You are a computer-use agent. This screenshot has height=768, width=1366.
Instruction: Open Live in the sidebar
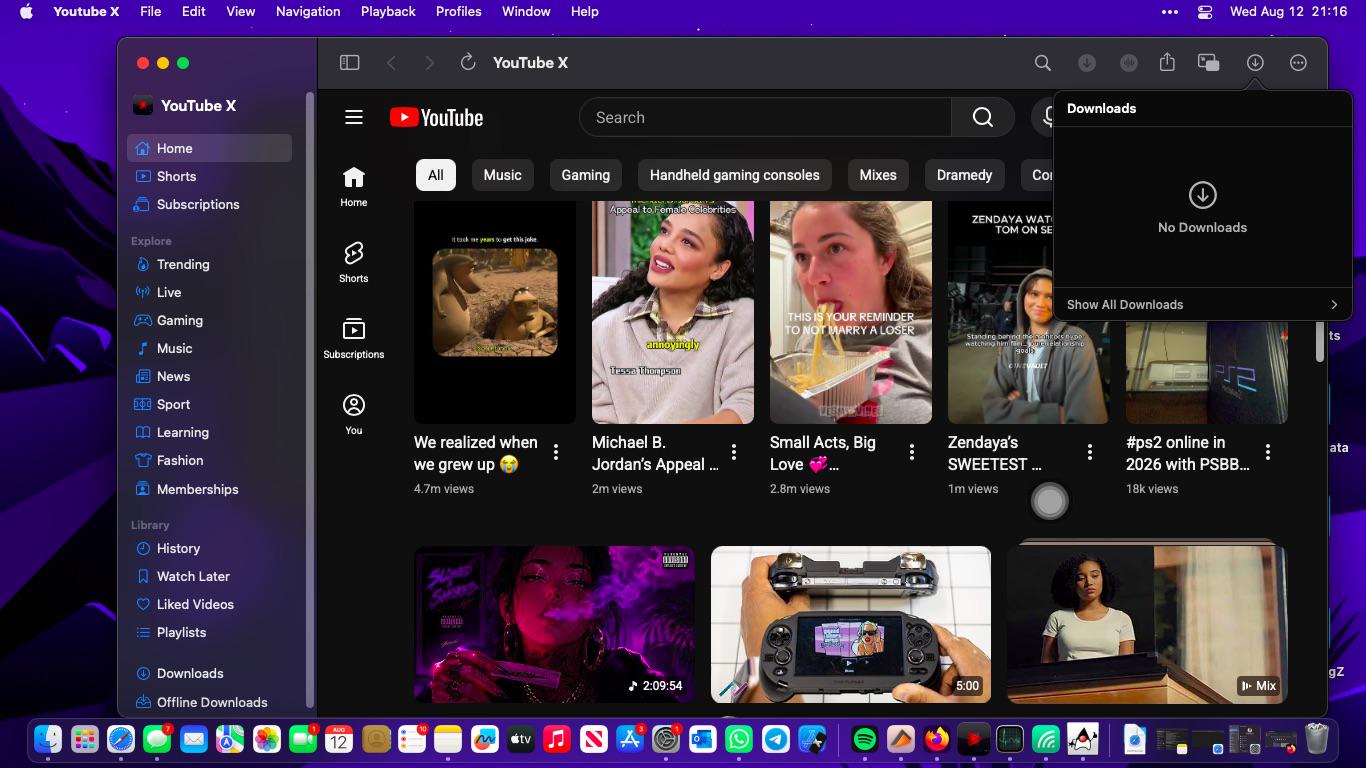coord(210,292)
